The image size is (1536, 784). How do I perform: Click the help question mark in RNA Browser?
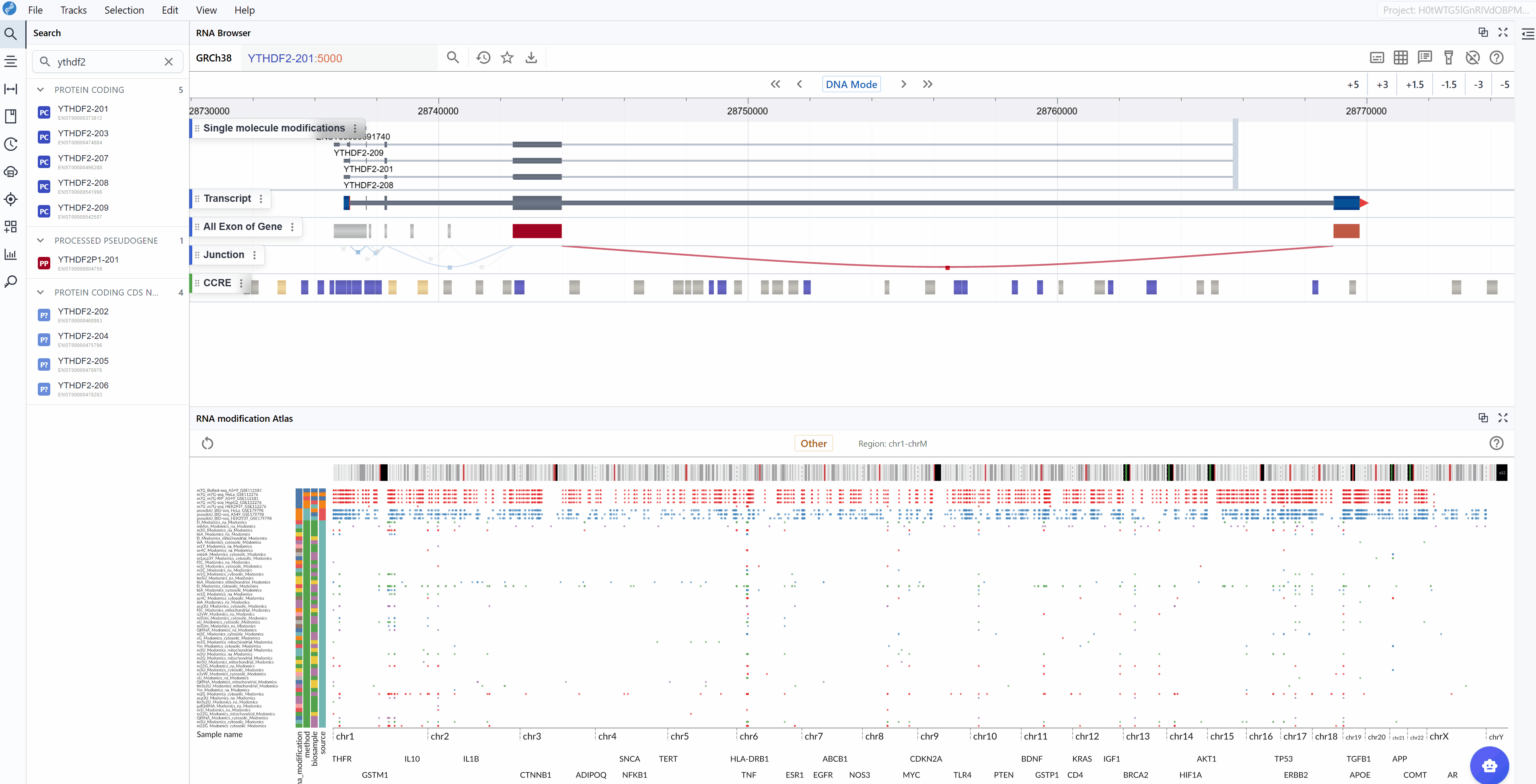click(x=1496, y=58)
